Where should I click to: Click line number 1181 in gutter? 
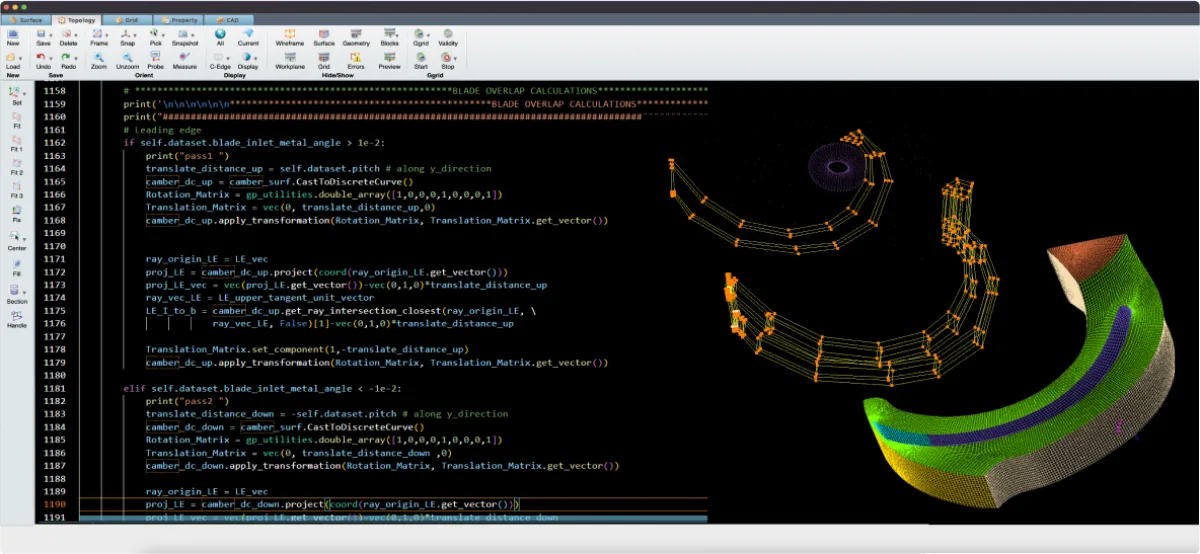tap(55, 388)
